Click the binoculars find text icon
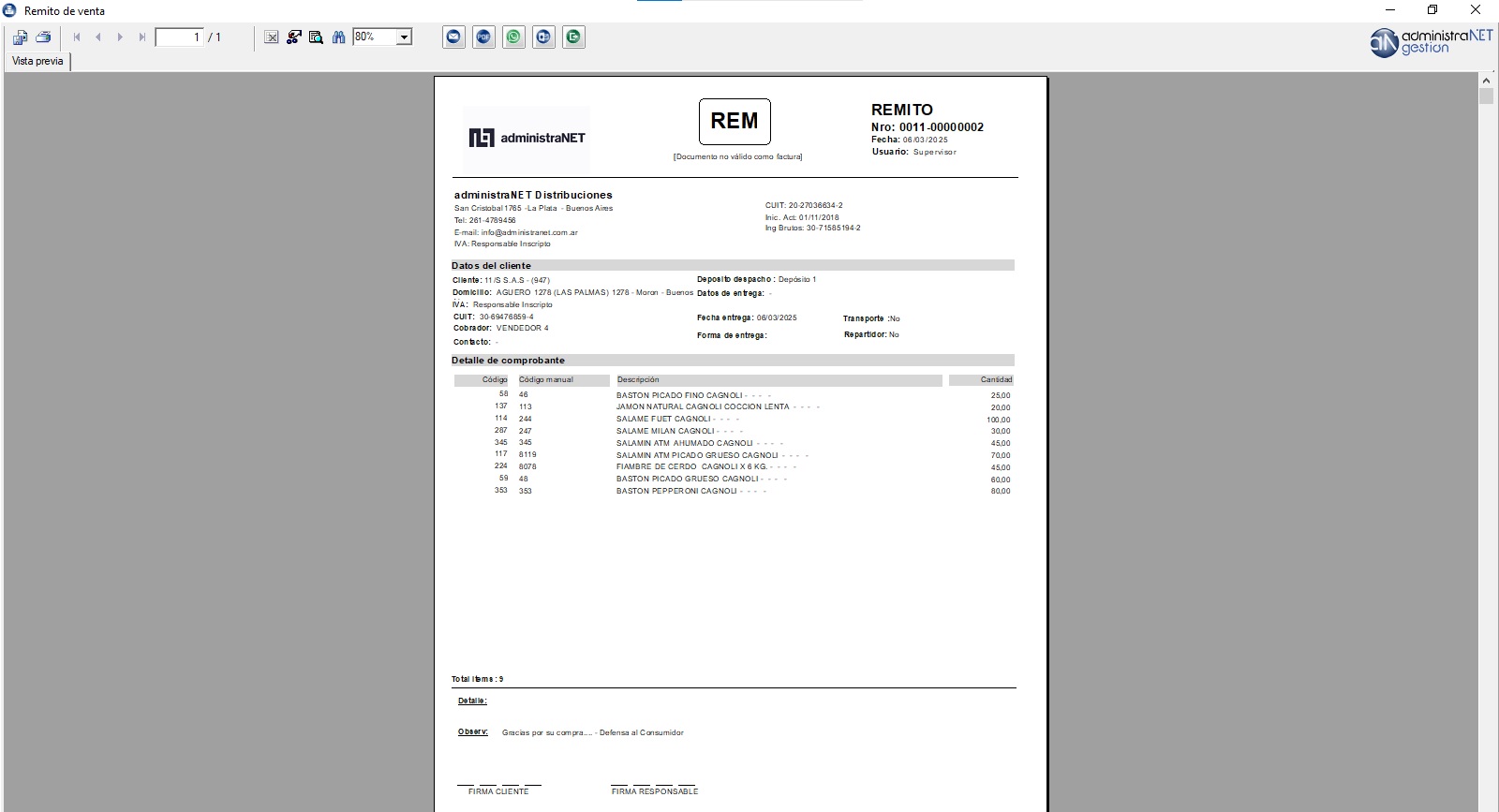 coord(339,37)
